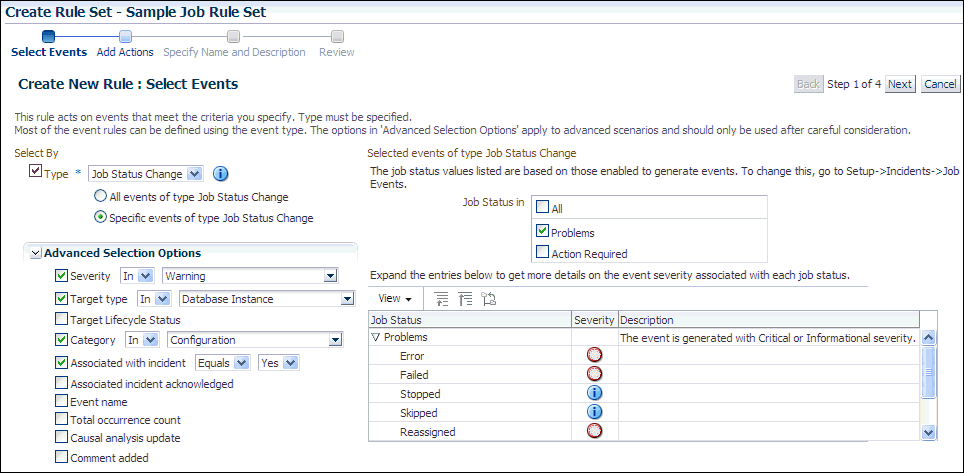Viewport: 964px width, 473px height.
Task: Select the Stopped job status row
Action: click(x=645, y=394)
